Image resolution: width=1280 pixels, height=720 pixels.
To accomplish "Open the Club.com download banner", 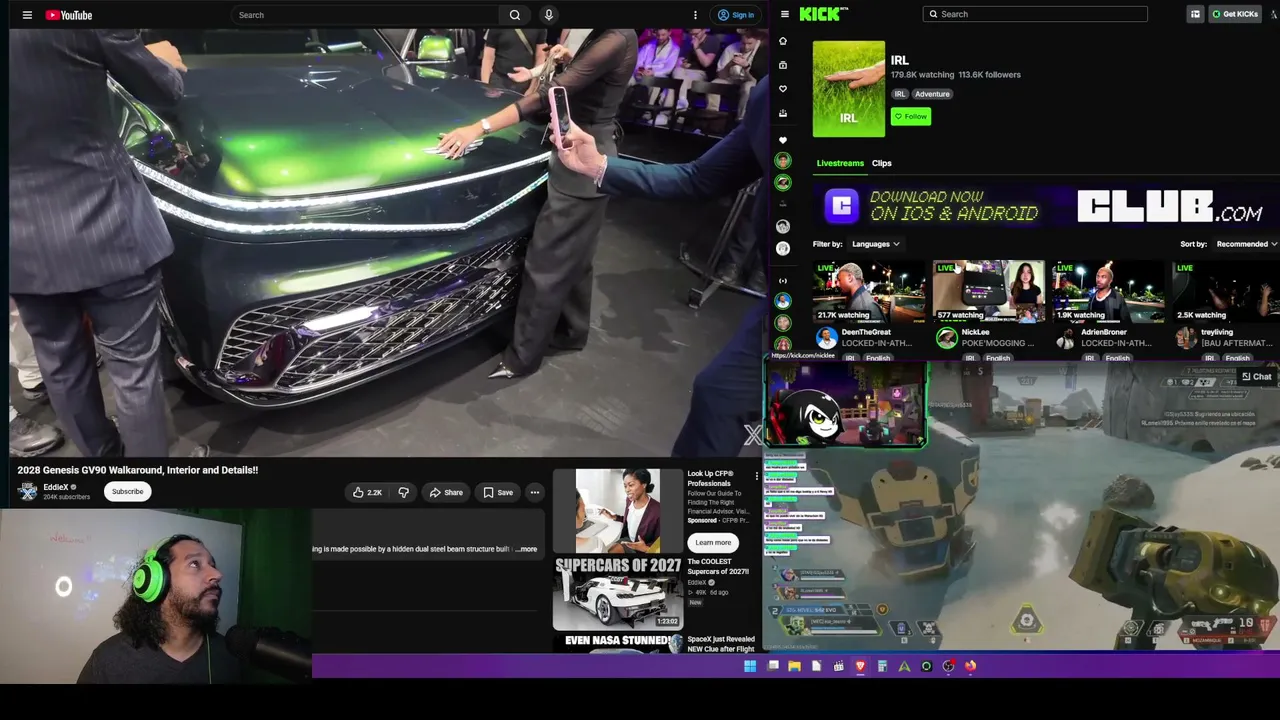I will [1045, 206].
